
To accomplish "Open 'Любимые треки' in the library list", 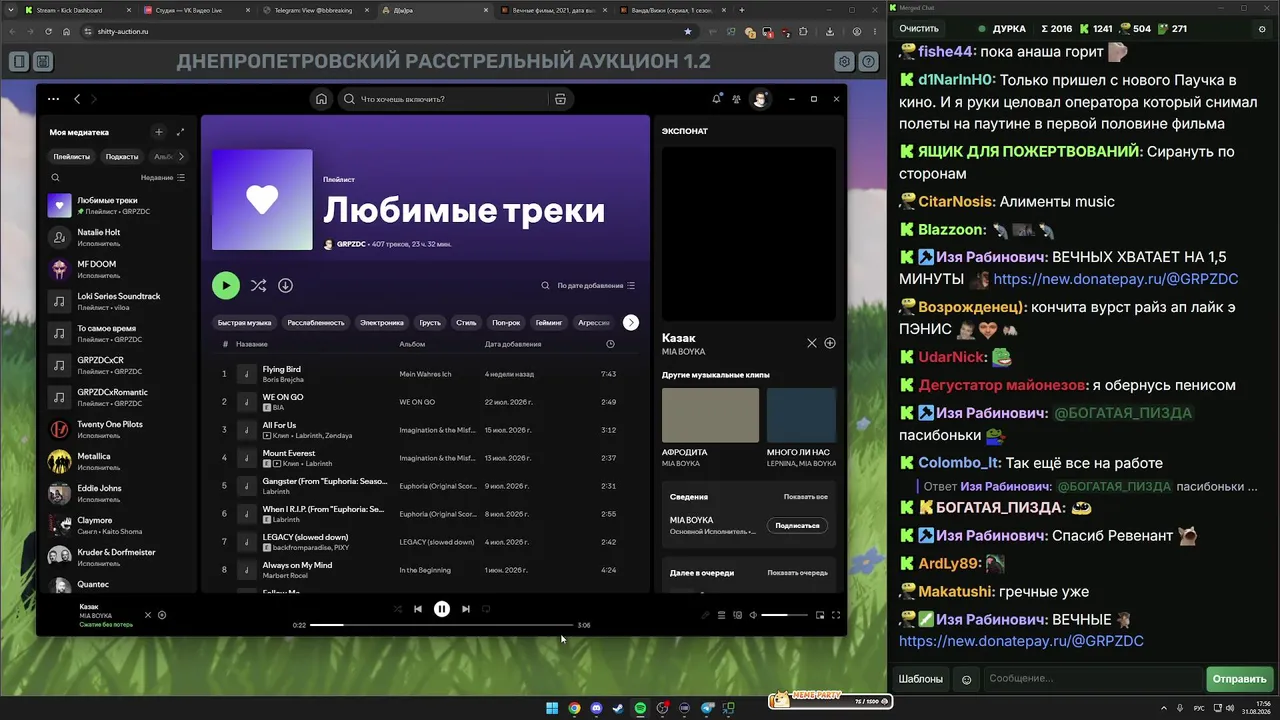I will point(120,205).
